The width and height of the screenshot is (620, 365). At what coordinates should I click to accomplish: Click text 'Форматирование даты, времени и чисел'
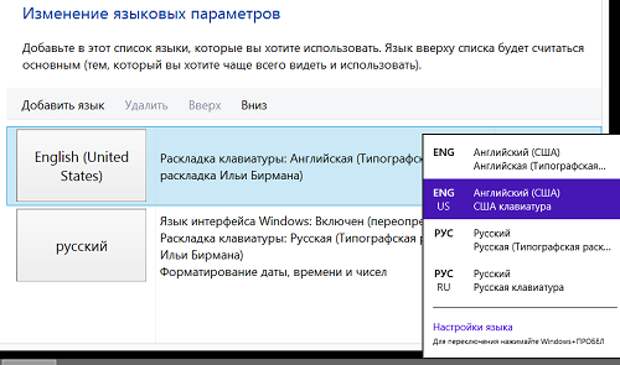(x=273, y=272)
